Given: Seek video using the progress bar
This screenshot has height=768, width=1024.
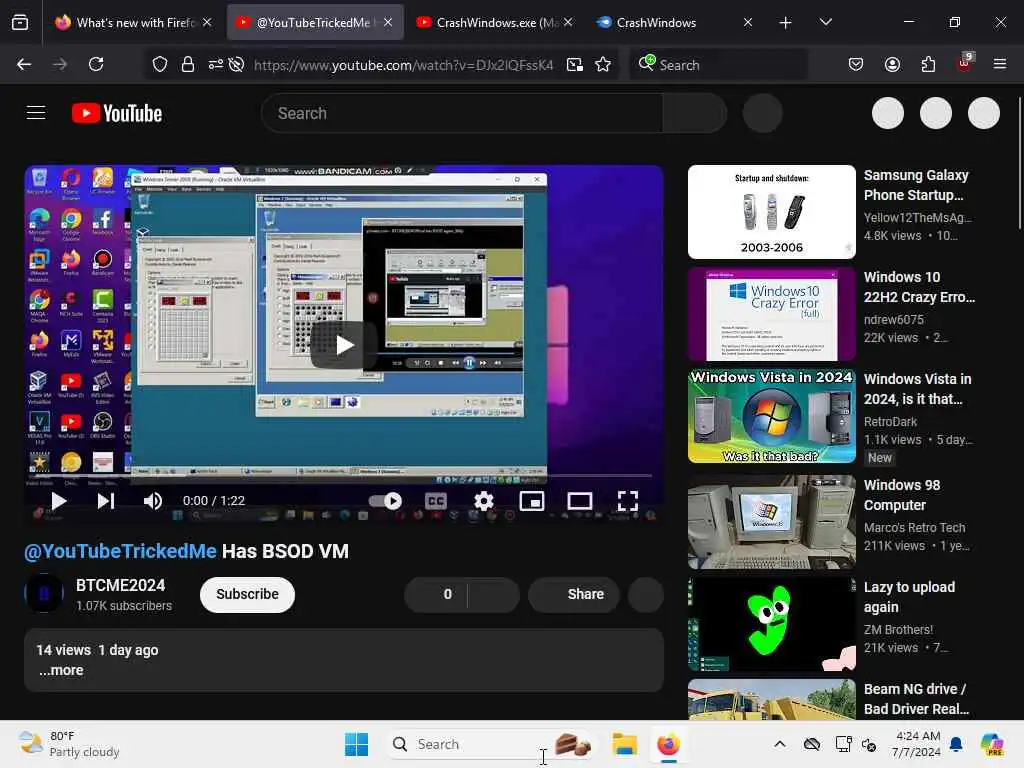Looking at the screenshot, I should click(x=344, y=475).
